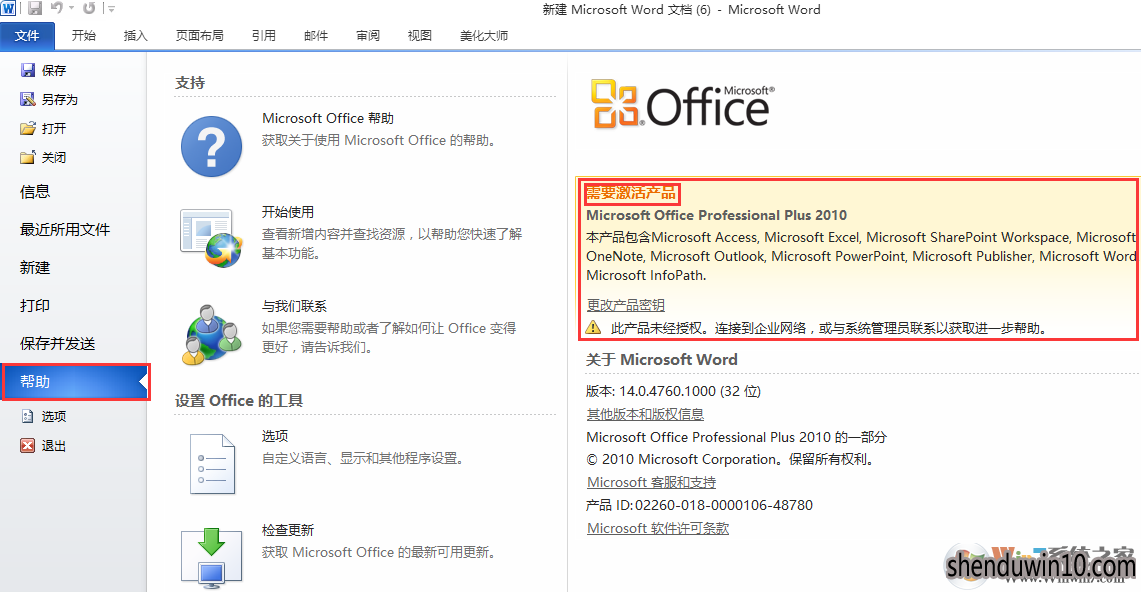
Task: Switch to the 开始 ribbon tab
Action: pos(84,36)
